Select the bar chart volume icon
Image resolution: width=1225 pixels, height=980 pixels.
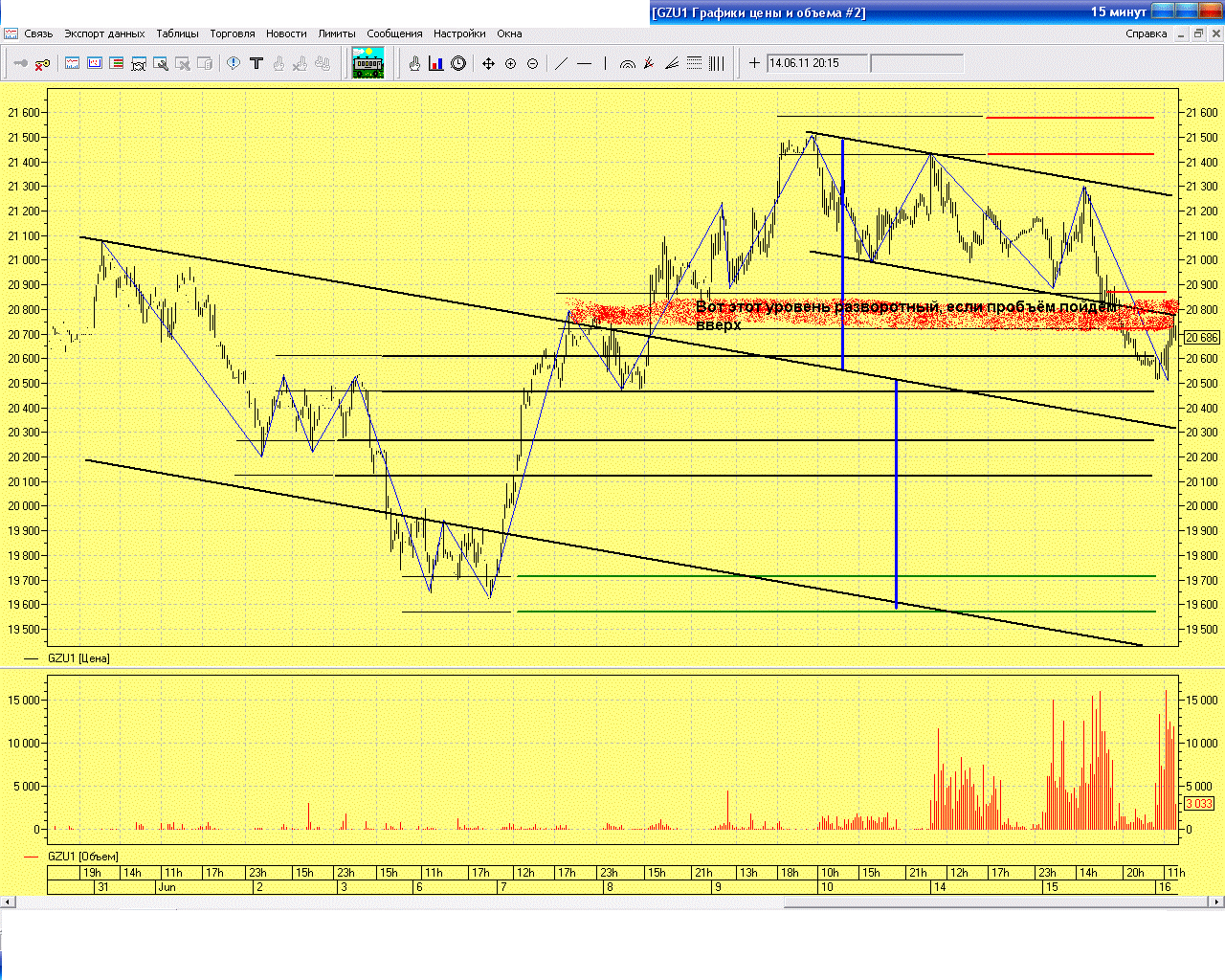436,64
